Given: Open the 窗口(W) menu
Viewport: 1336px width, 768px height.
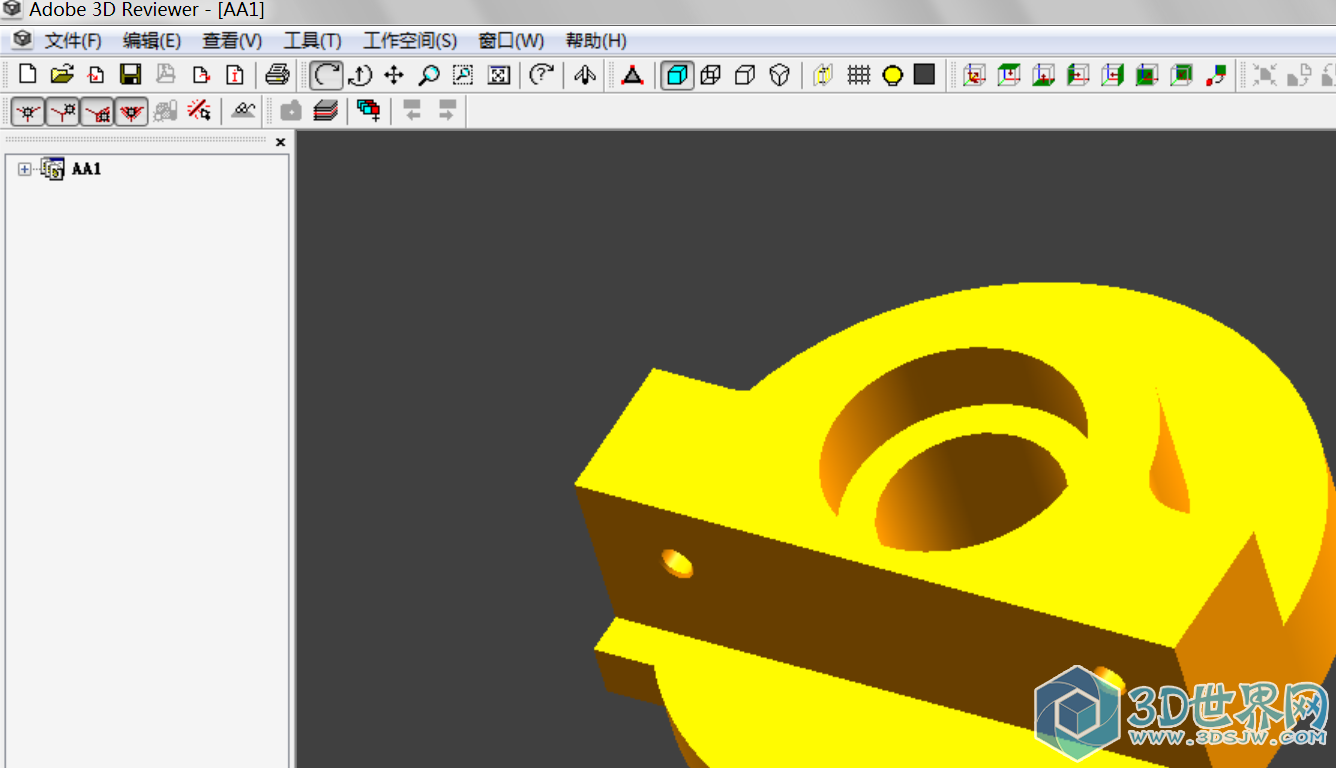Looking at the screenshot, I should [x=511, y=40].
